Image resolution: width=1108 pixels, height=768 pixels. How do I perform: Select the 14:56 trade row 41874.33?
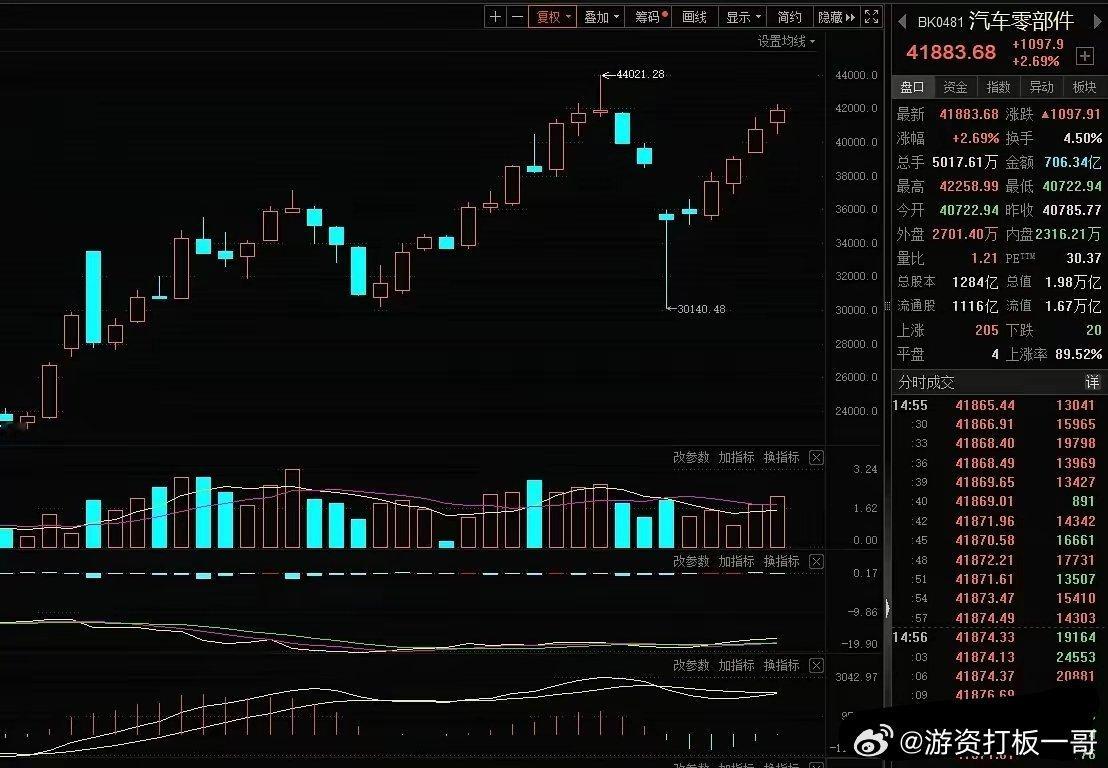click(x=994, y=637)
